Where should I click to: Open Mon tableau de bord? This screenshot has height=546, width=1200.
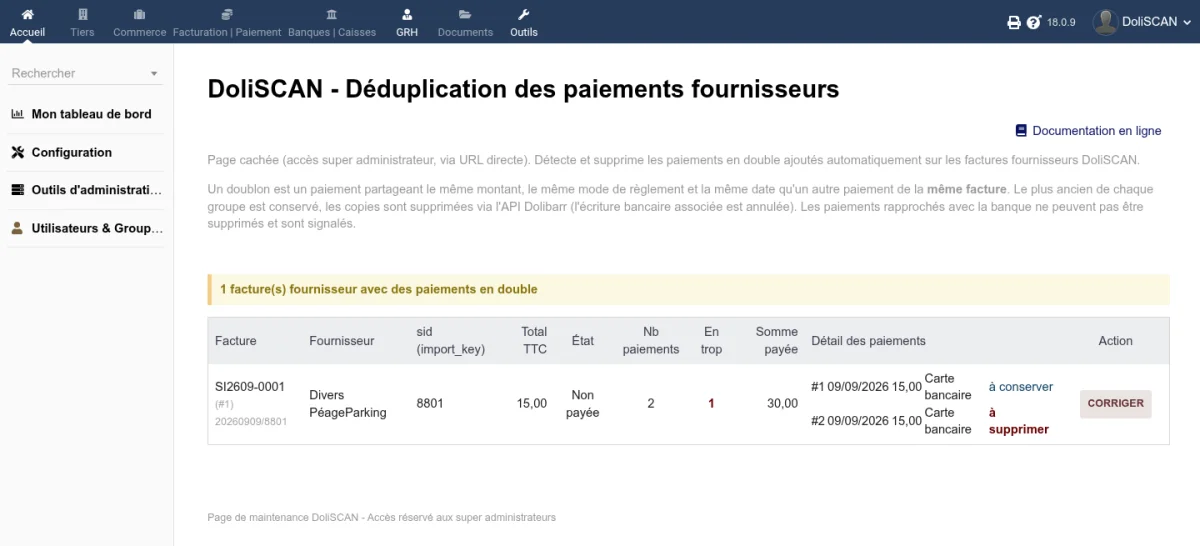(x=91, y=114)
